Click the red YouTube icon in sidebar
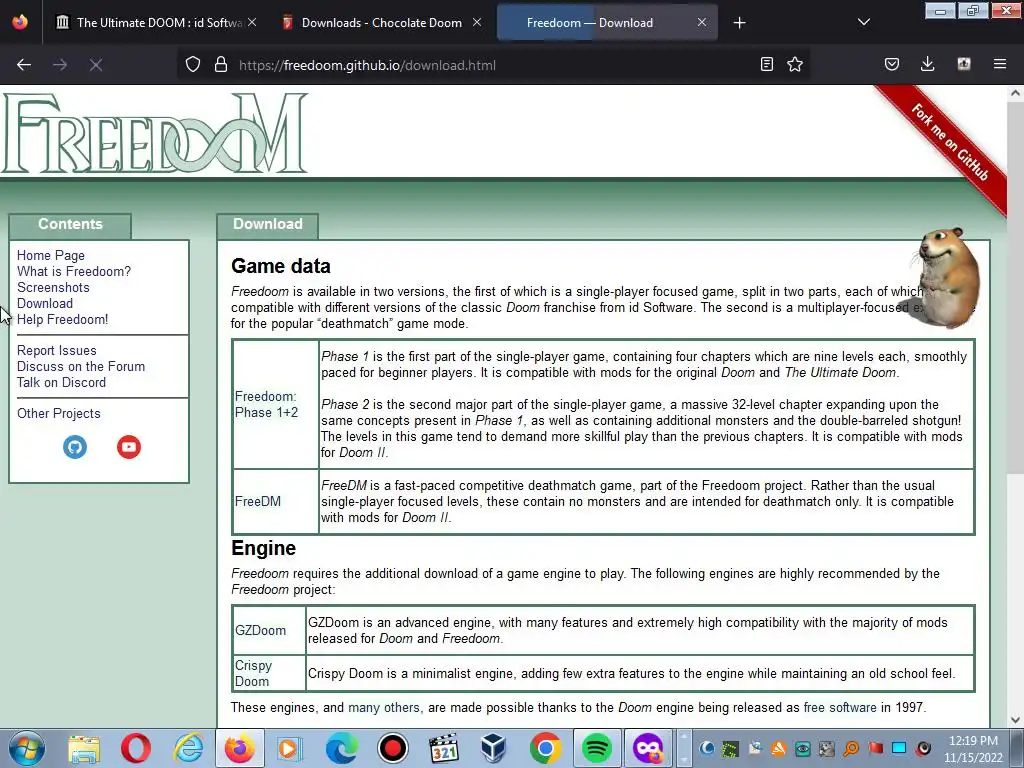 point(129,447)
